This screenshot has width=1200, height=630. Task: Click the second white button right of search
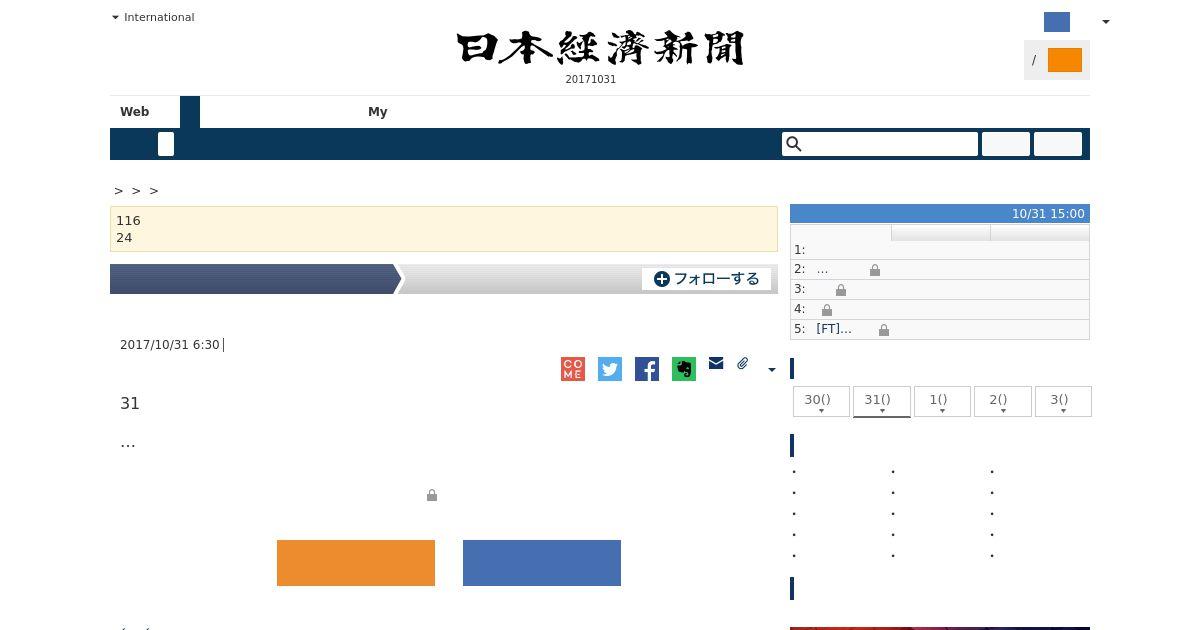pos(1058,144)
